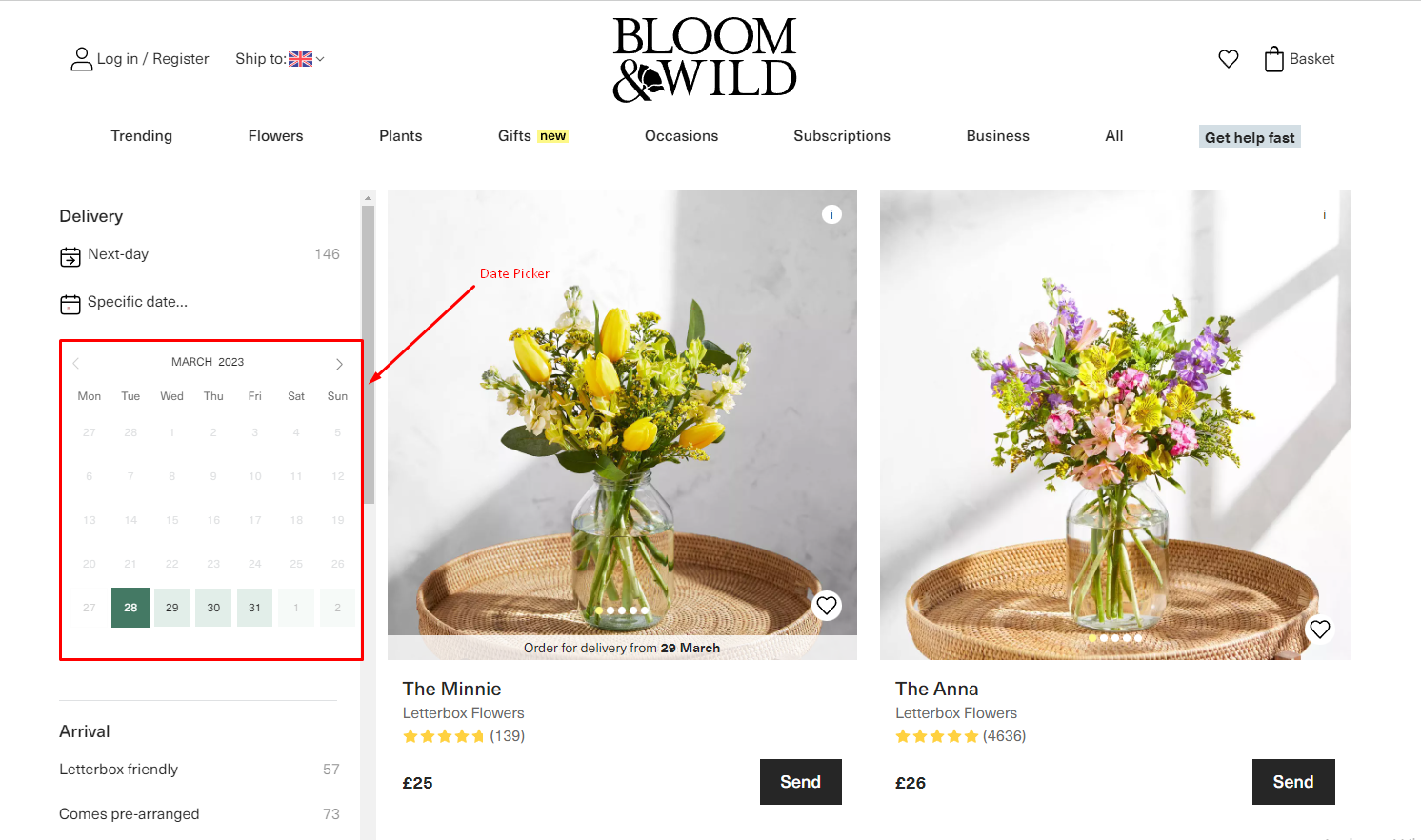1421x840 pixels.
Task: Enable the Comes pre-arranged filter
Action: tap(130, 814)
